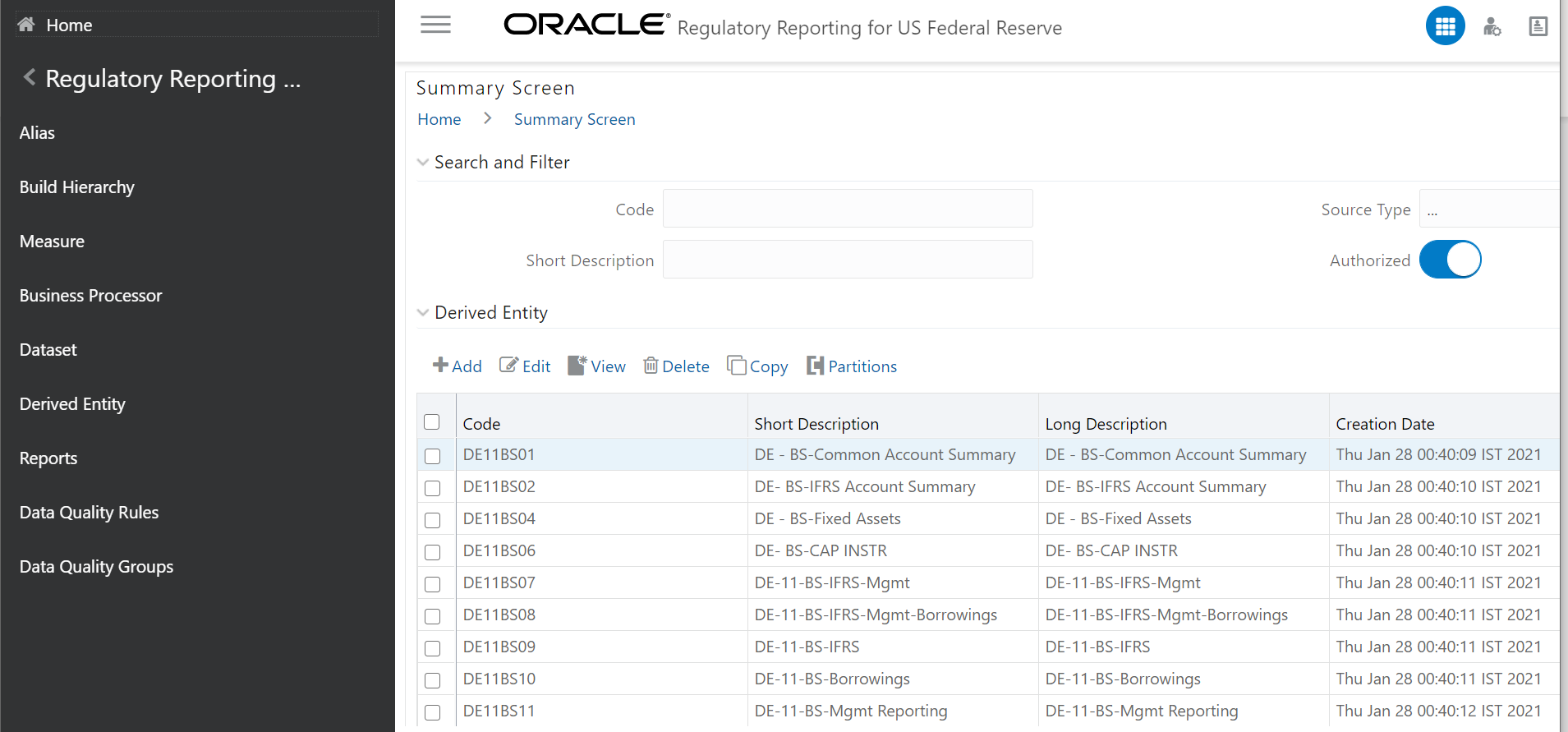Viewport: 1568px width, 732px height.
Task: Click the Home text in sidebar header
Action: click(69, 25)
